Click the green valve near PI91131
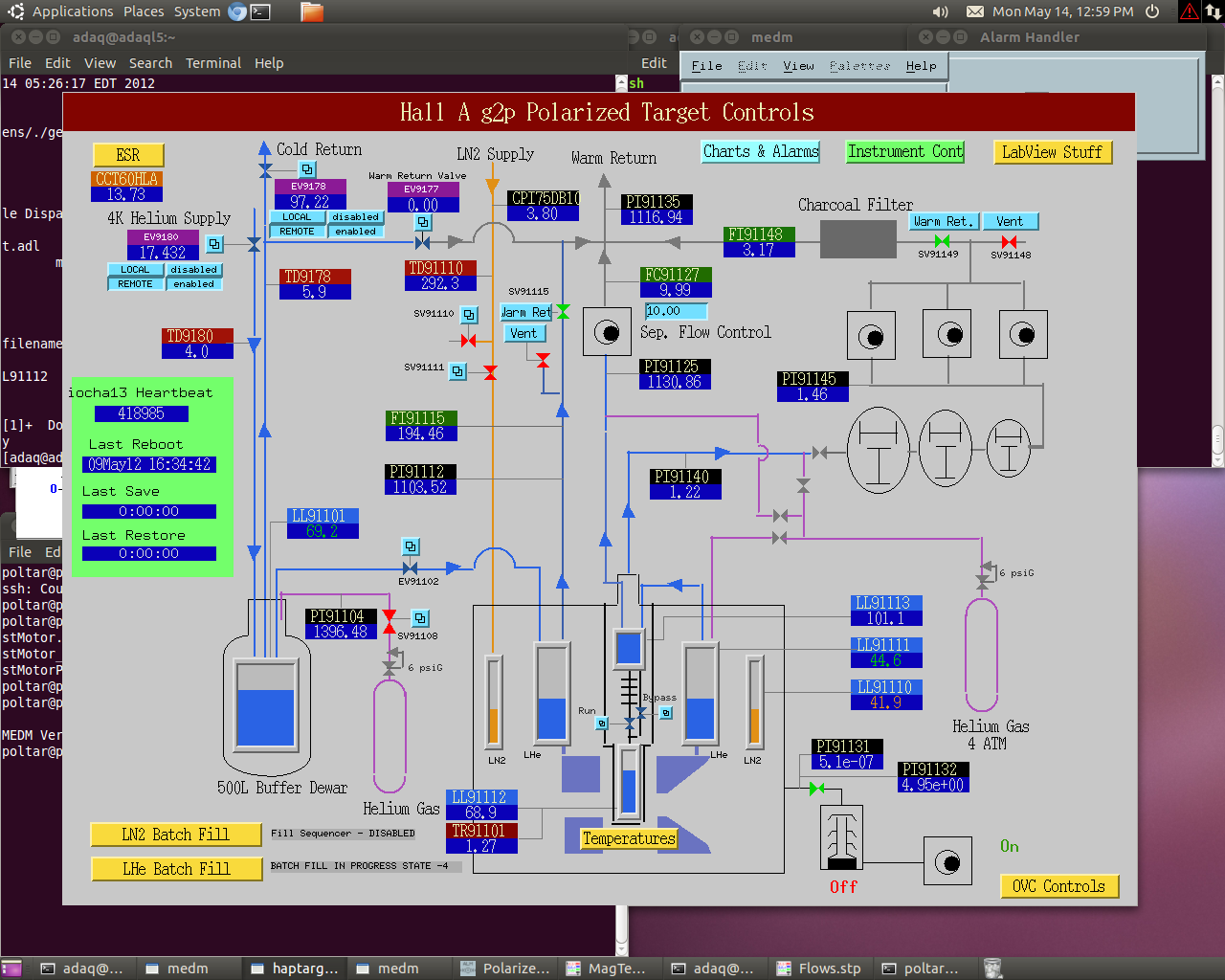Viewport: 1225px width, 980px height. tap(816, 789)
